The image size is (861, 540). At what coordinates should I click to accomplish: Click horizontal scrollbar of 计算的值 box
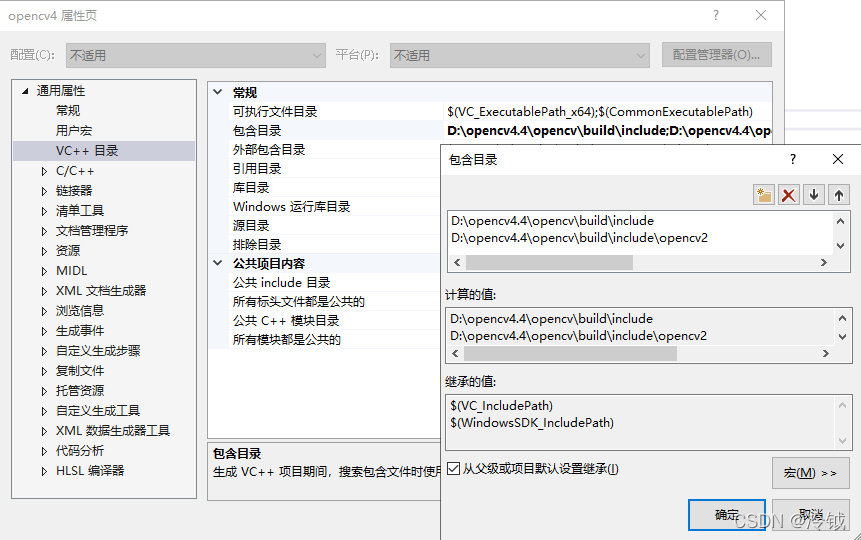click(x=570, y=354)
